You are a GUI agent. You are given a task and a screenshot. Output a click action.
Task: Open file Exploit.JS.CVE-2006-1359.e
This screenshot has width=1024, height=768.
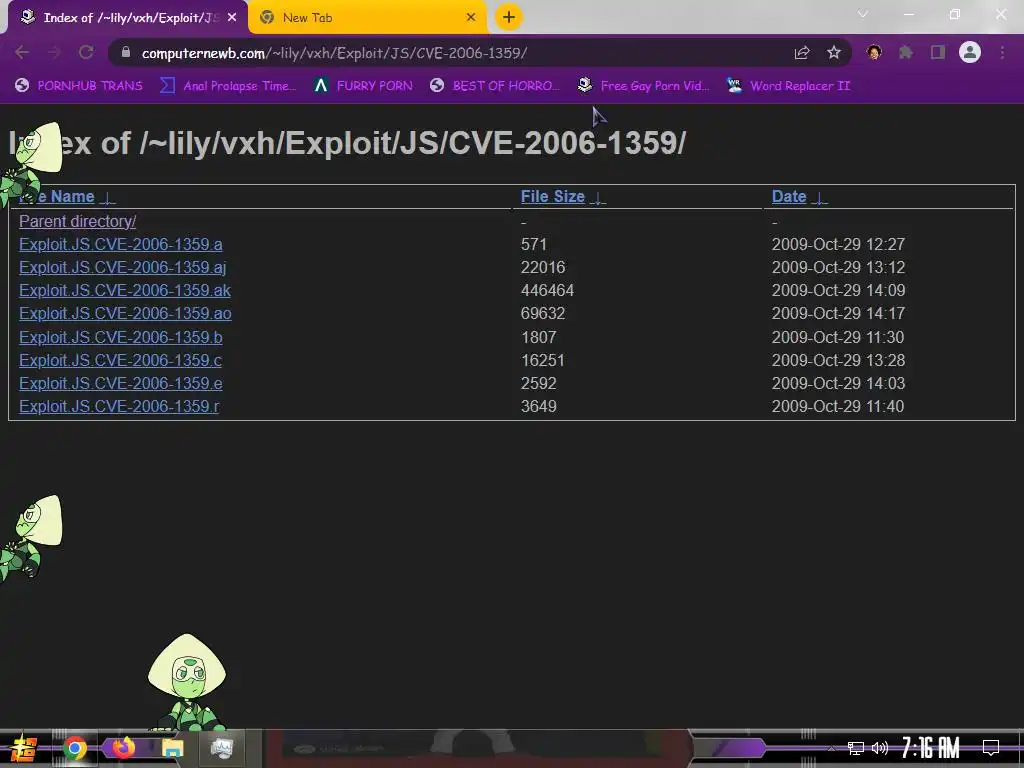click(121, 383)
